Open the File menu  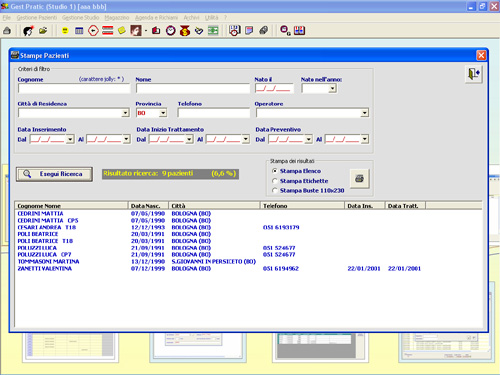[x=7, y=17]
